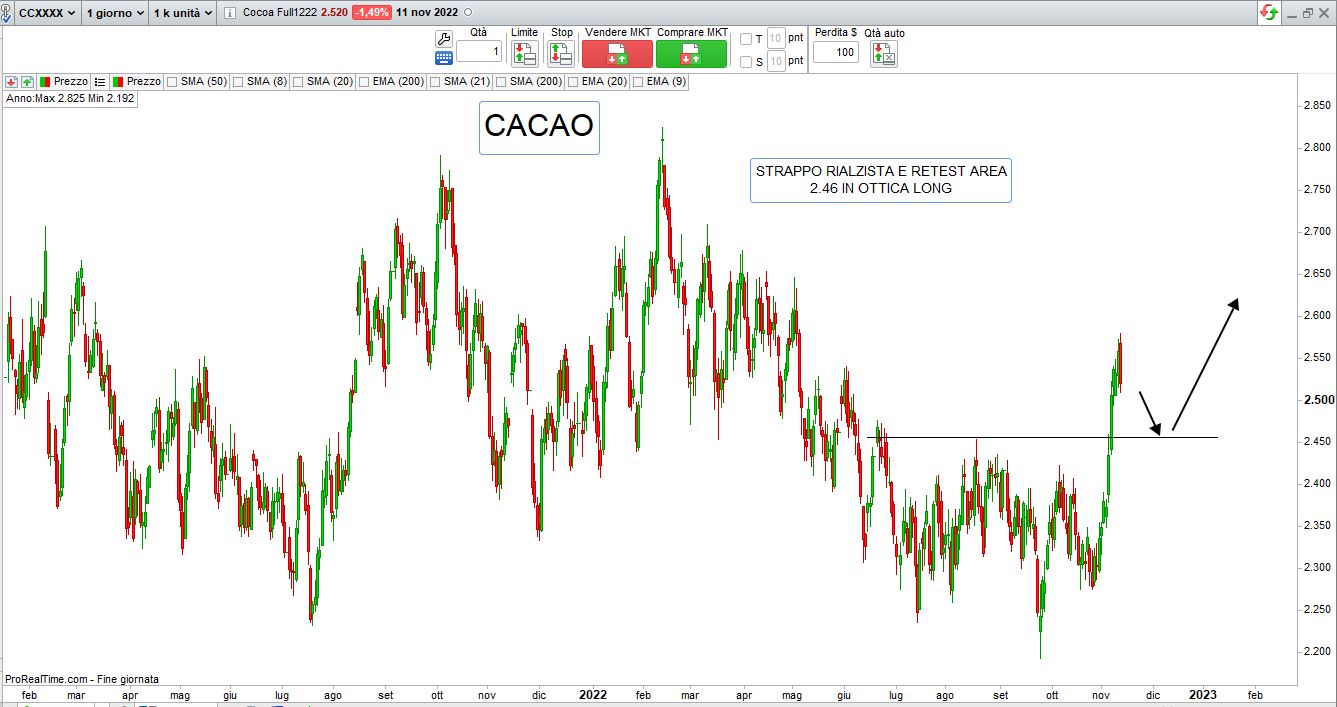The height and width of the screenshot is (707, 1337).
Task: Click the 2.850 price axis label
Action: 1317,105
